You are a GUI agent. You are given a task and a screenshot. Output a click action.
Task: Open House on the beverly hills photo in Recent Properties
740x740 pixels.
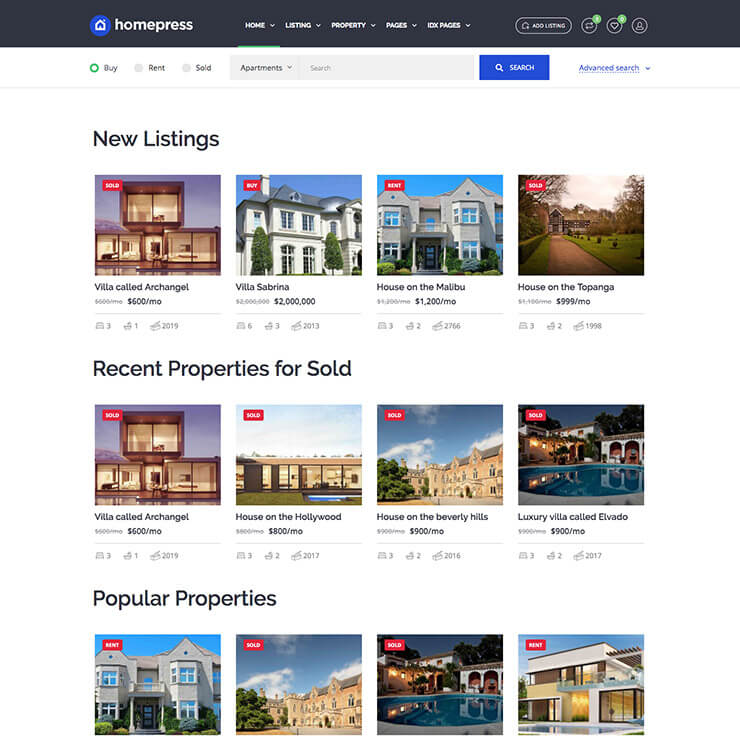click(x=440, y=454)
